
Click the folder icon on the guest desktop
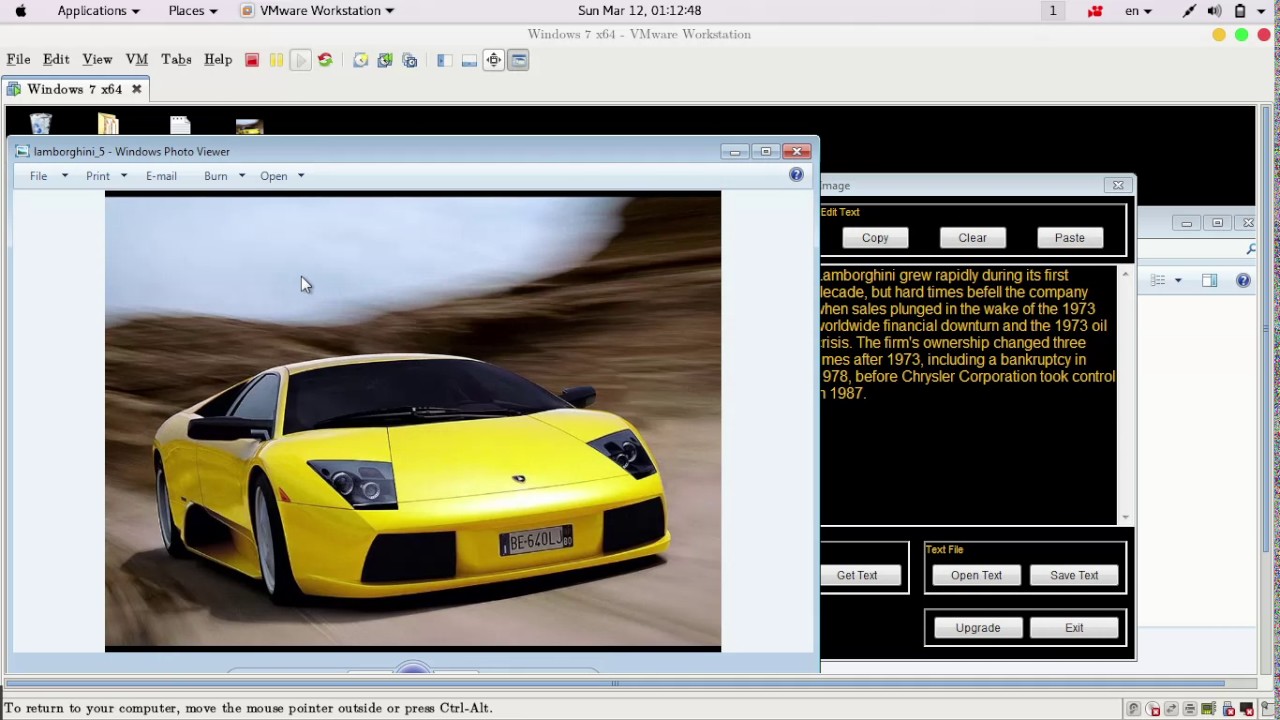coord(109,125)
